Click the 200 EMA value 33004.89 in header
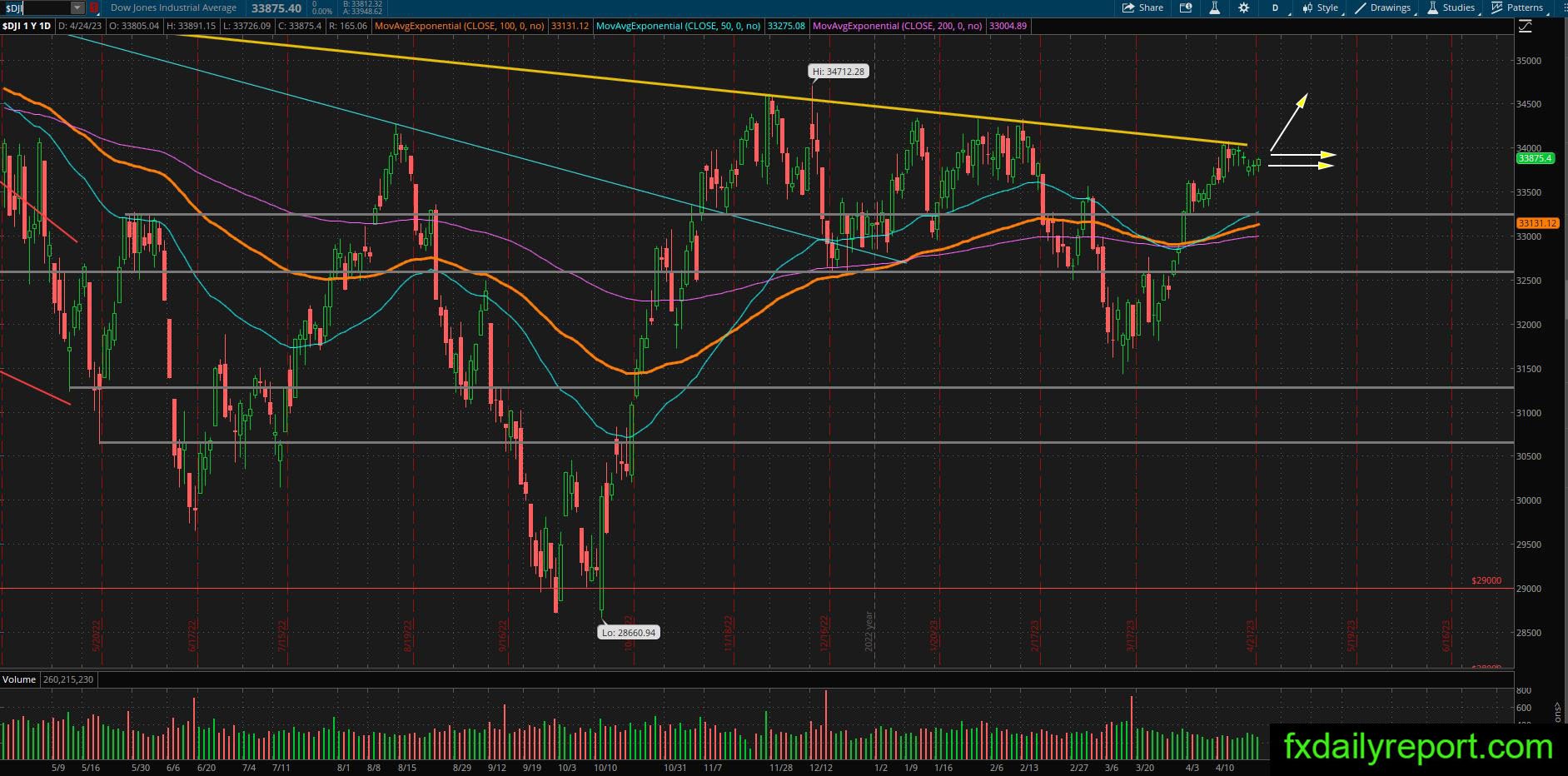The width and height of the screenshot is (1568, 776). pos(1008,26)
